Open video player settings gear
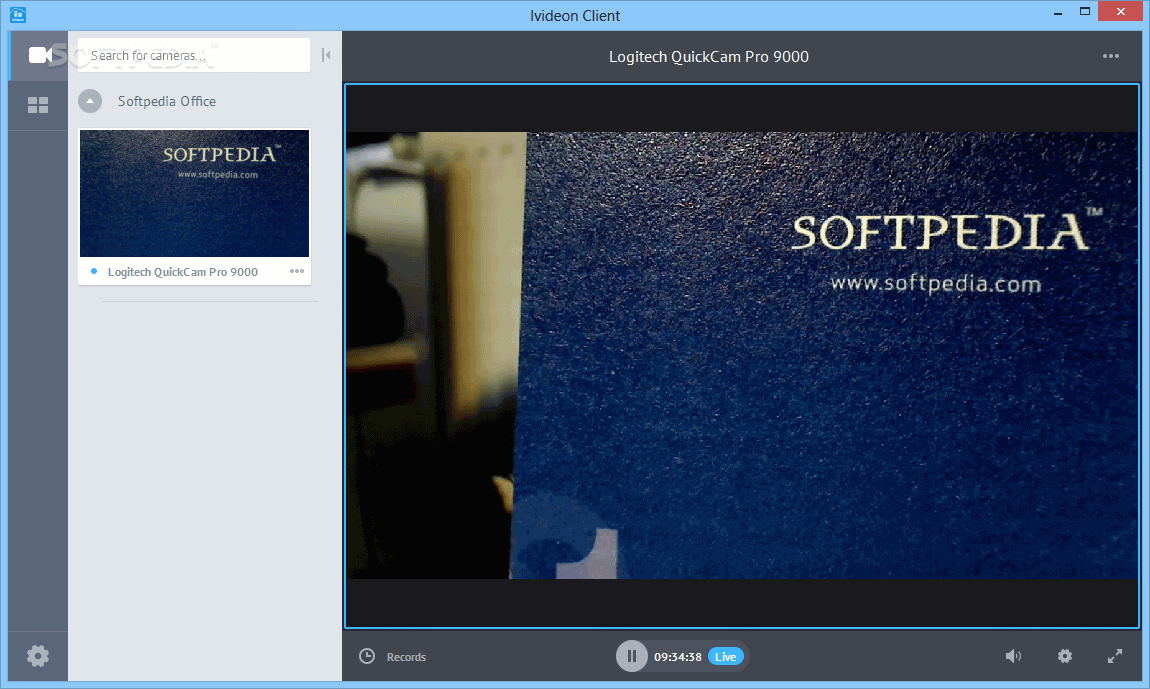Screen dimensions: 1150x689 pyautogui.click(x=1065, y=656)
